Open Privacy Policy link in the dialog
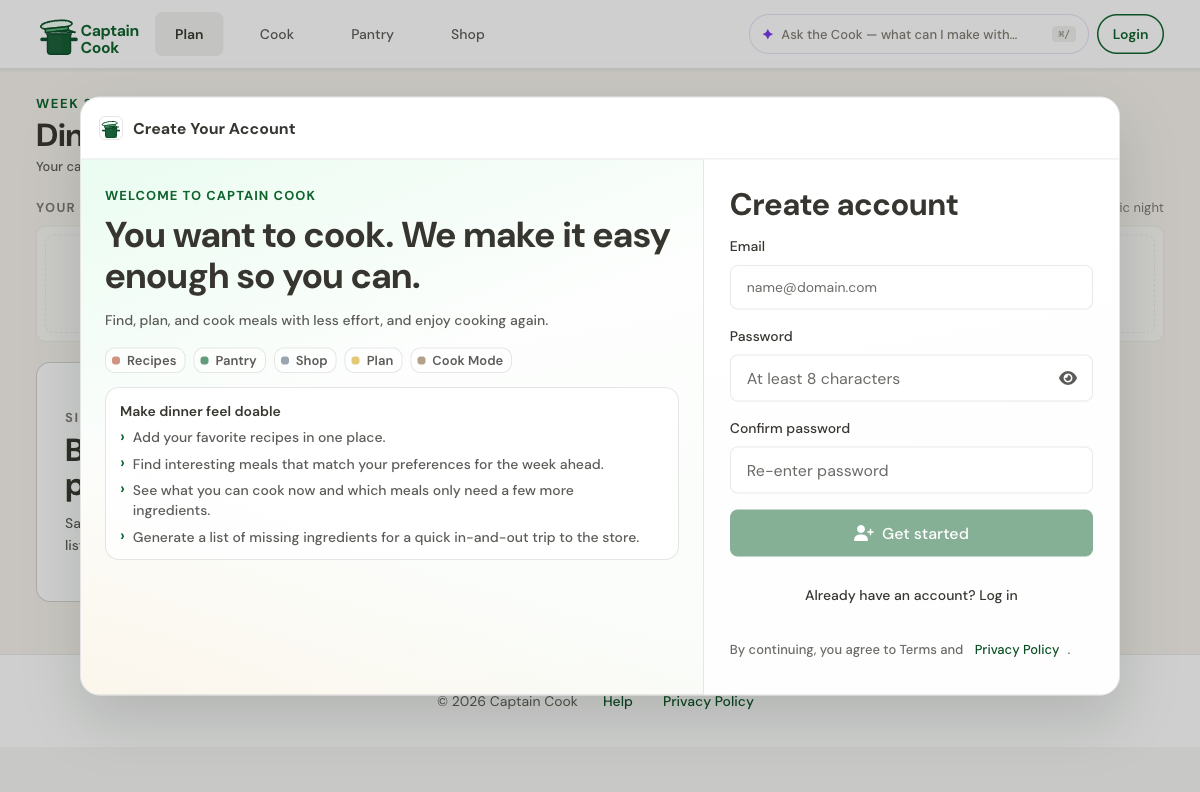1200x792 pixels. point(1017,649)
